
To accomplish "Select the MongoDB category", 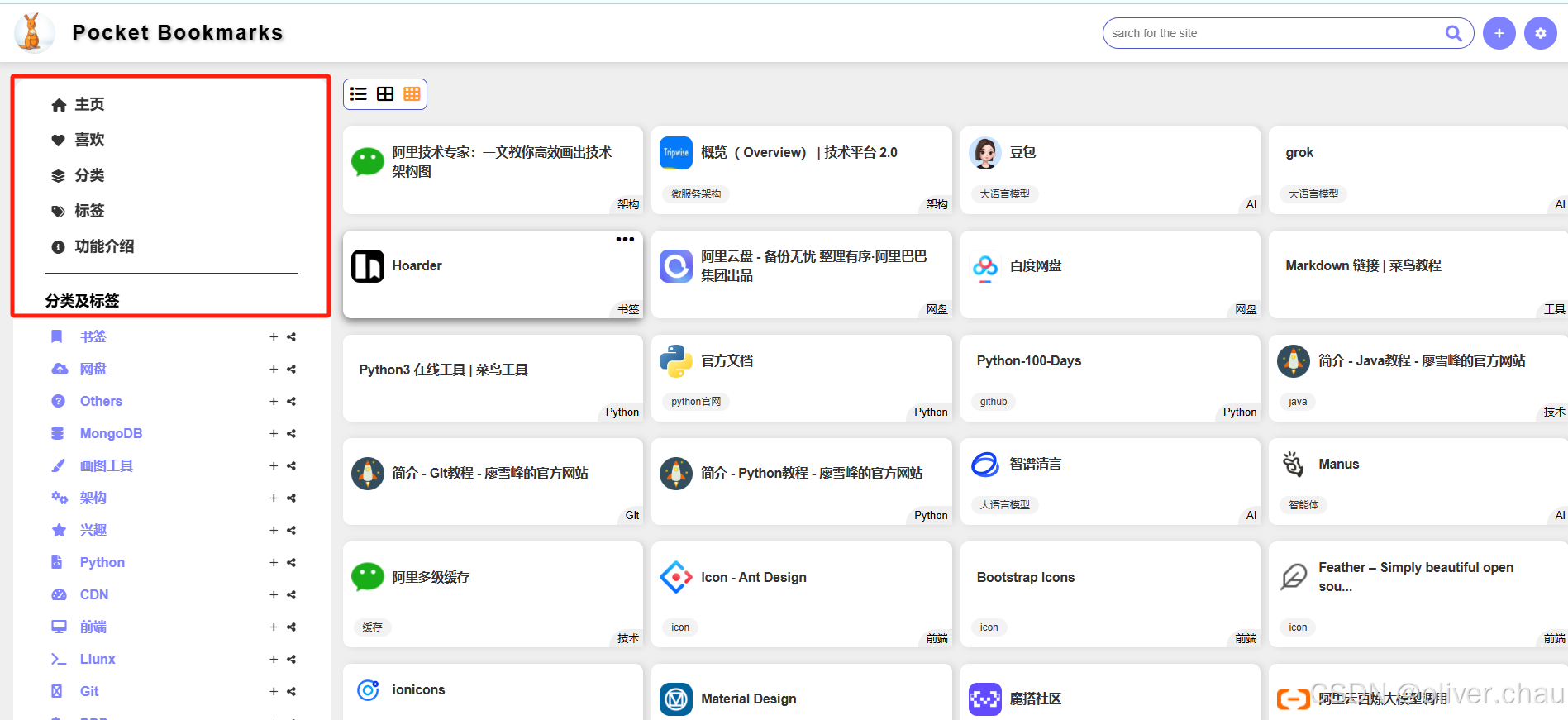I will pyautogui.click(x=111, y=433).
